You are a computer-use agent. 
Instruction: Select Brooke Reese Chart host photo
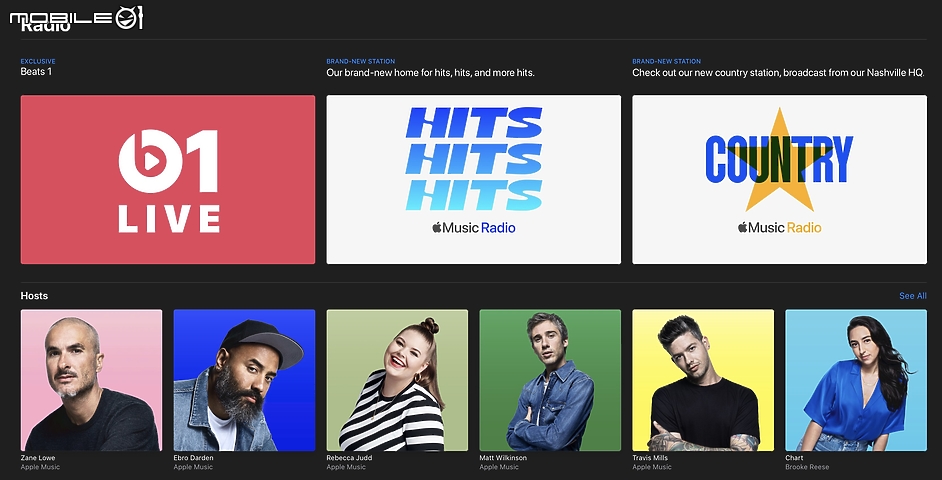856,380
